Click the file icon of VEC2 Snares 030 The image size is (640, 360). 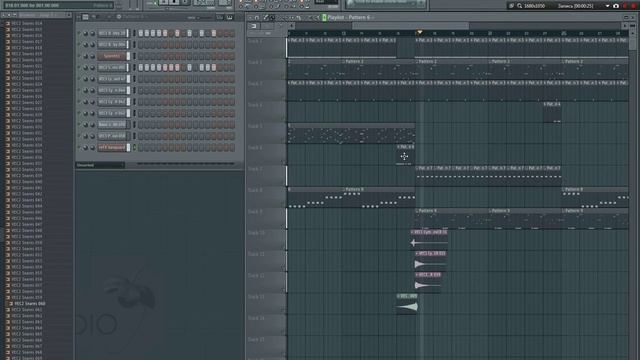[x=7, y=121]
